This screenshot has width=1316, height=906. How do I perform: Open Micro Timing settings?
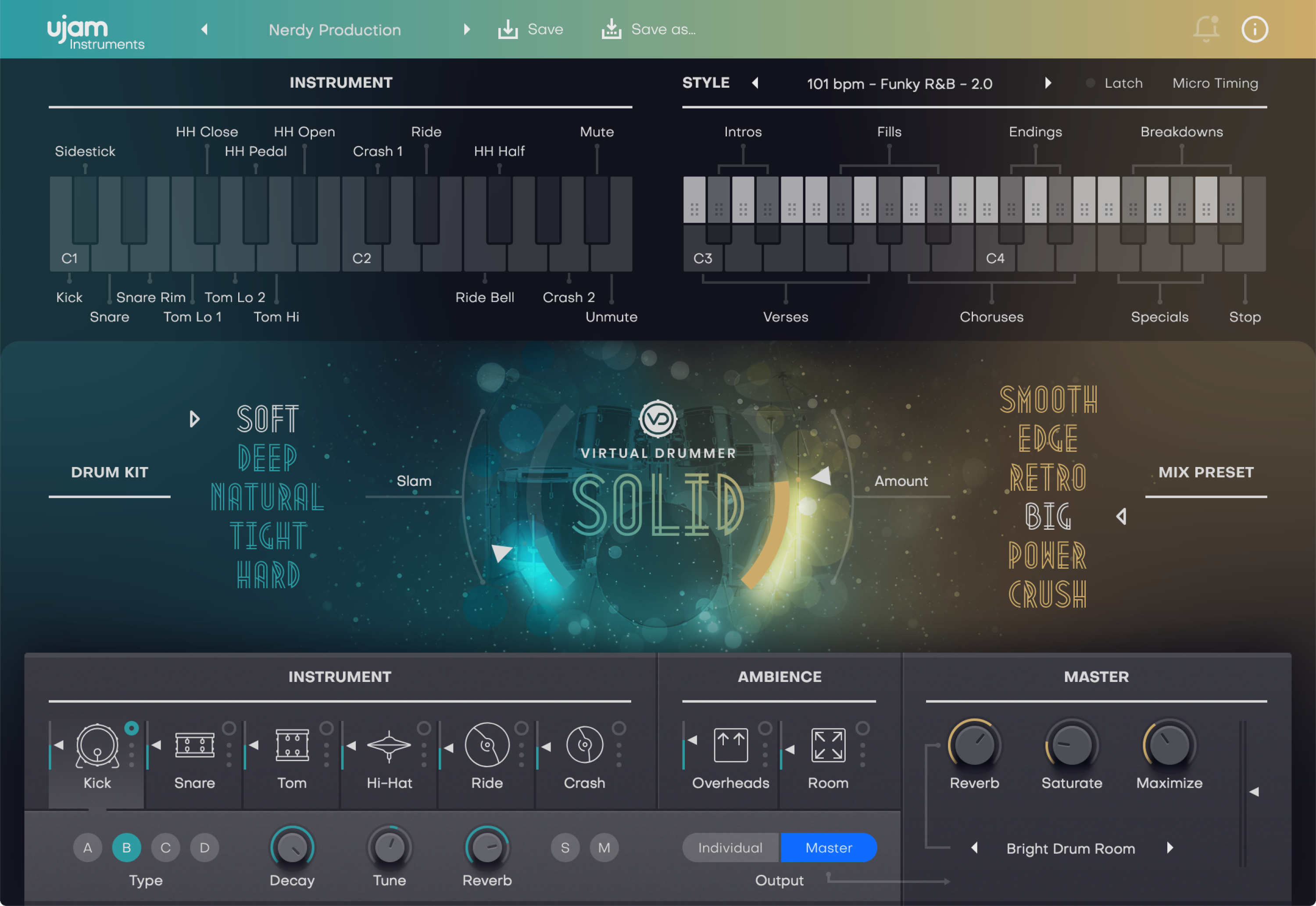(x=1215, y=83)
